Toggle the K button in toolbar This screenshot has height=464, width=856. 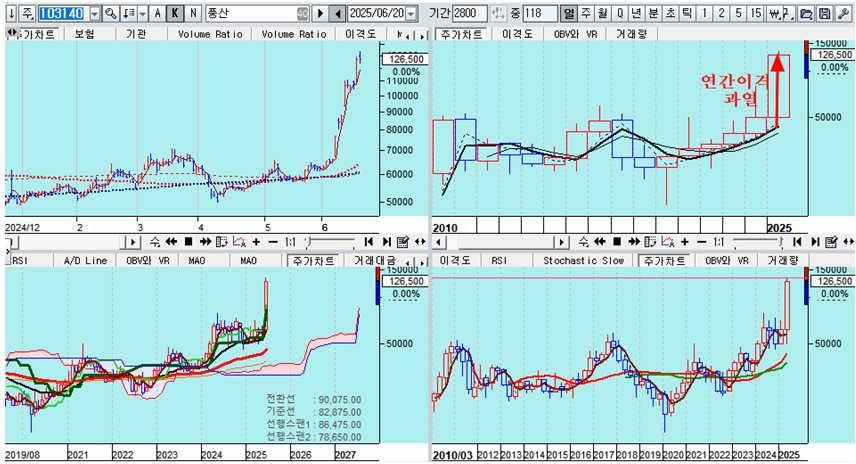click(x=175, y=14)
